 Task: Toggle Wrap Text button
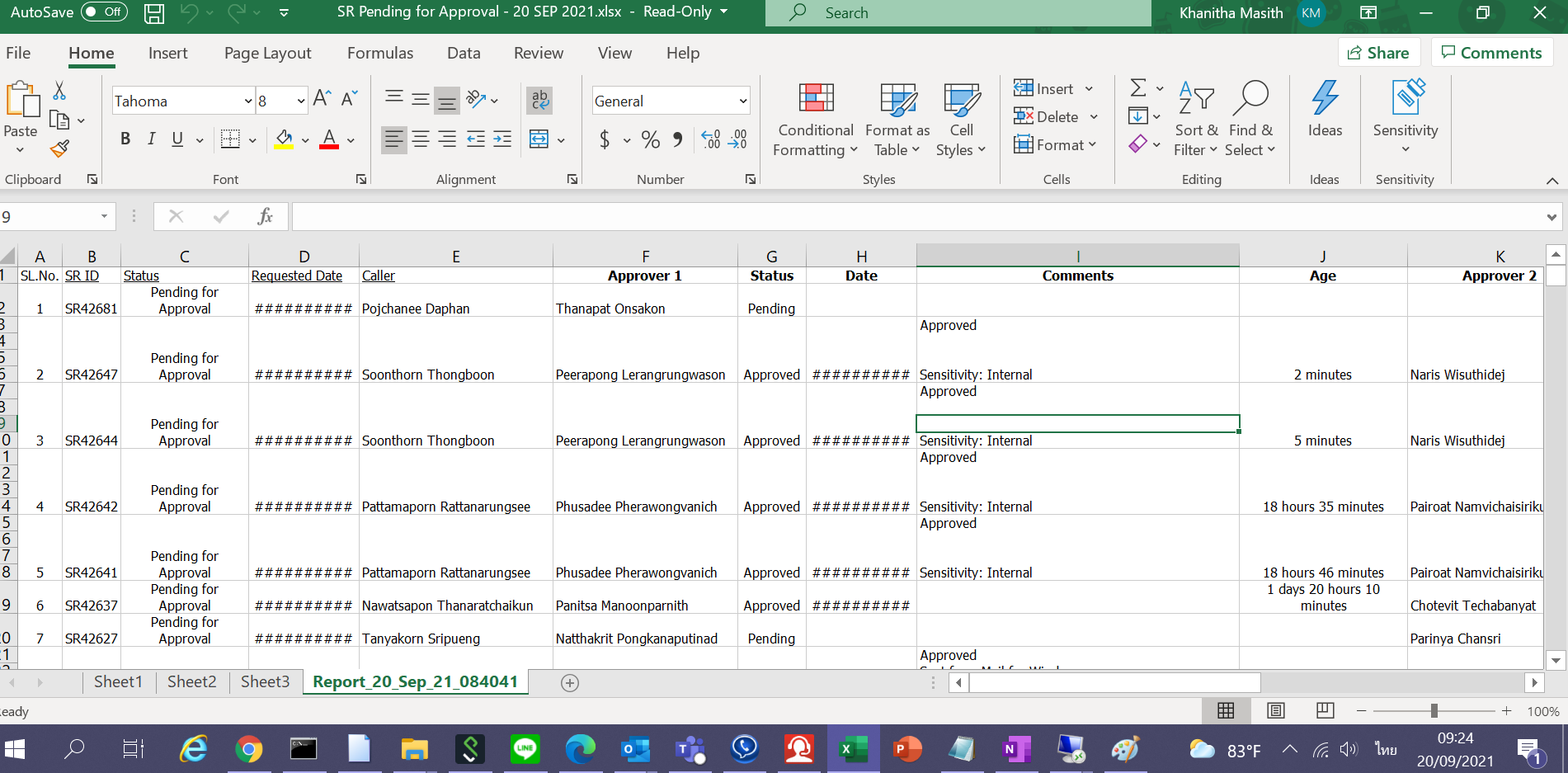[x=539, y=100]
